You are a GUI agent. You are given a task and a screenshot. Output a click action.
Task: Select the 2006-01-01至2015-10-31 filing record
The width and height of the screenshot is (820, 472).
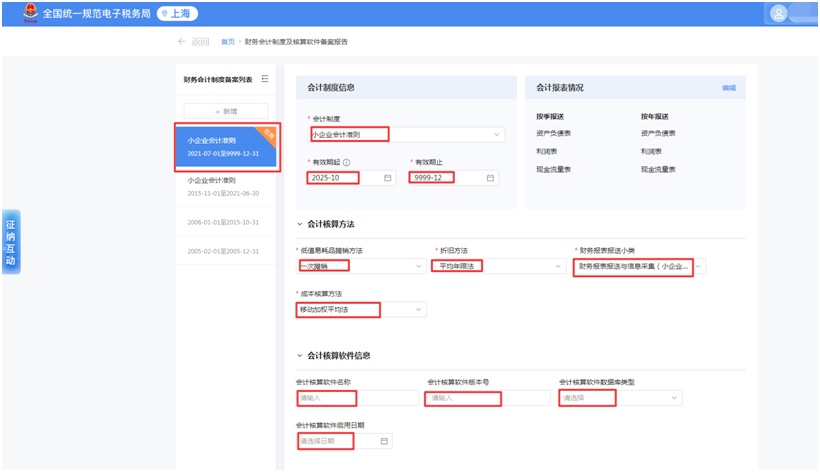point(224,222)
